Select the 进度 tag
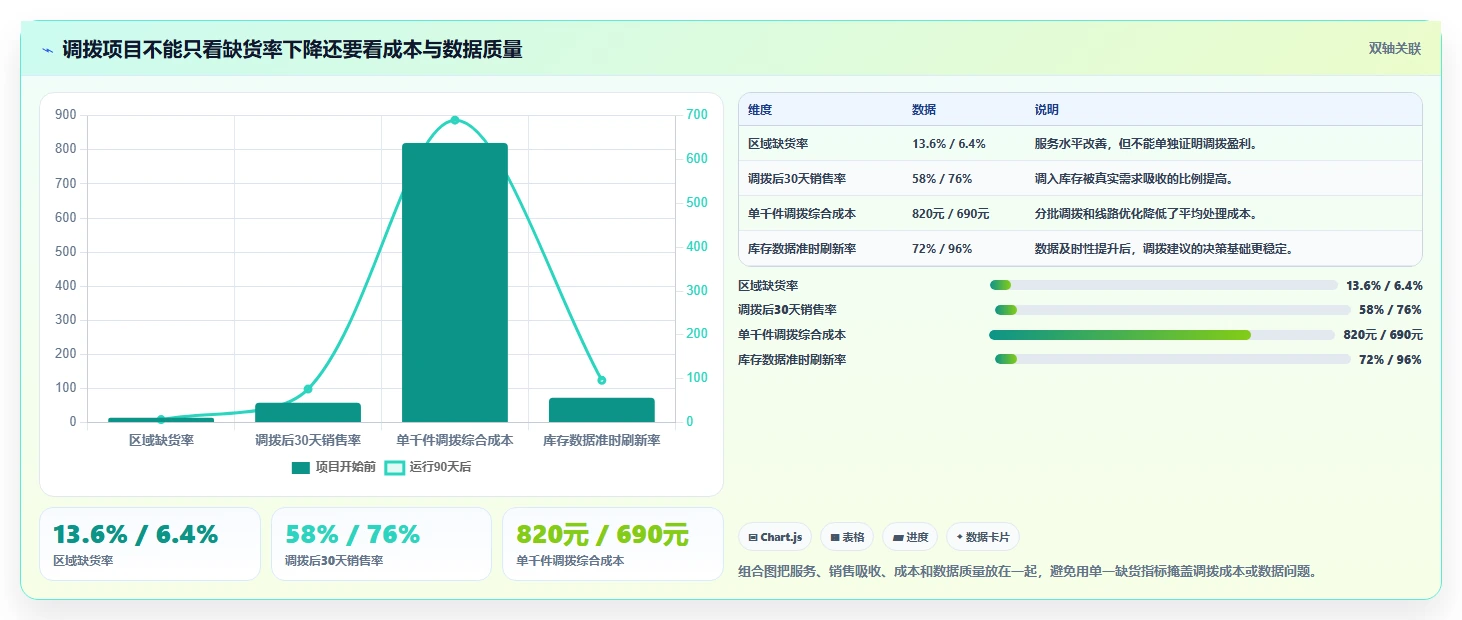This screenshot has height=620, width=1462. pos(910,537)
